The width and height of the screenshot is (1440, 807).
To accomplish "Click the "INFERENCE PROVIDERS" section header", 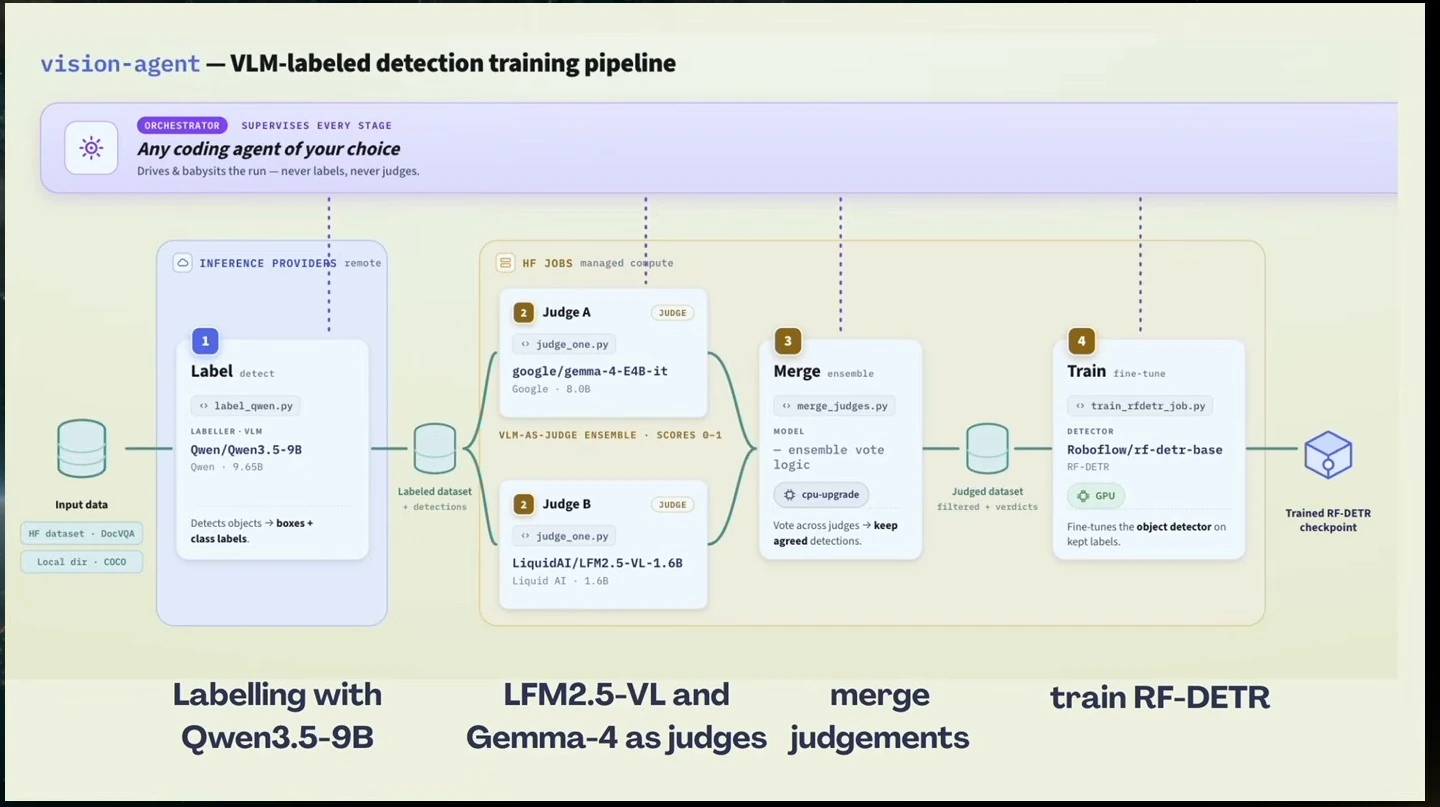I will (x=268, y=263).
